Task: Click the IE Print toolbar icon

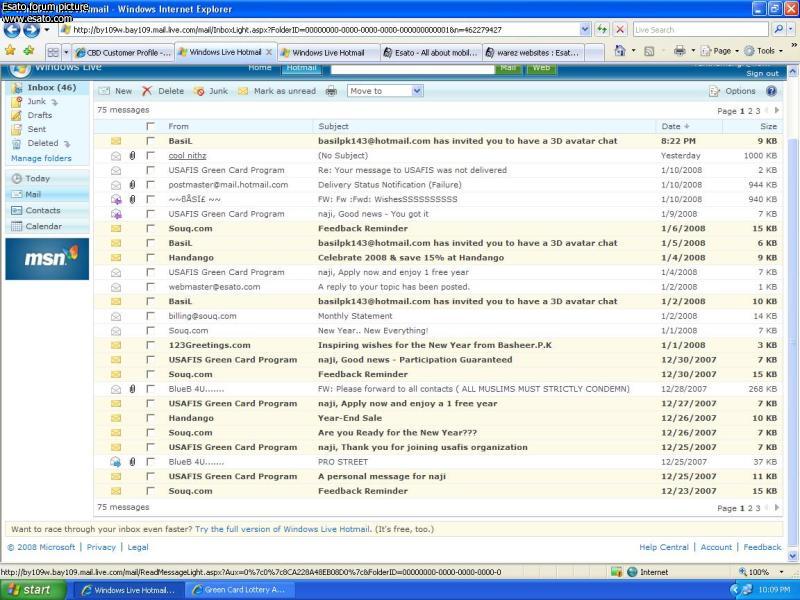Action: 680,51
